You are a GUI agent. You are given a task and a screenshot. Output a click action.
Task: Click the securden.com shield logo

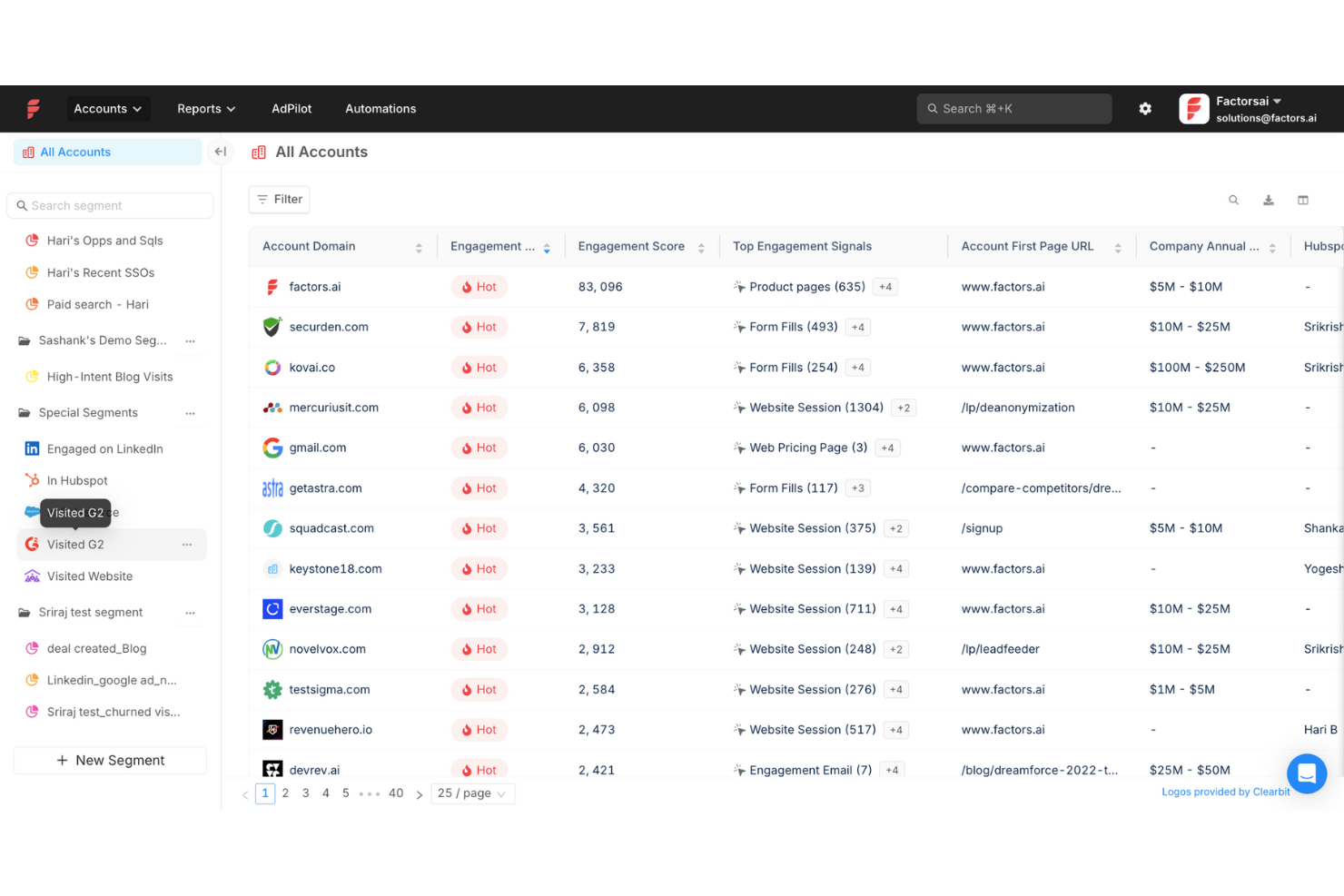[x=272, y=327]
